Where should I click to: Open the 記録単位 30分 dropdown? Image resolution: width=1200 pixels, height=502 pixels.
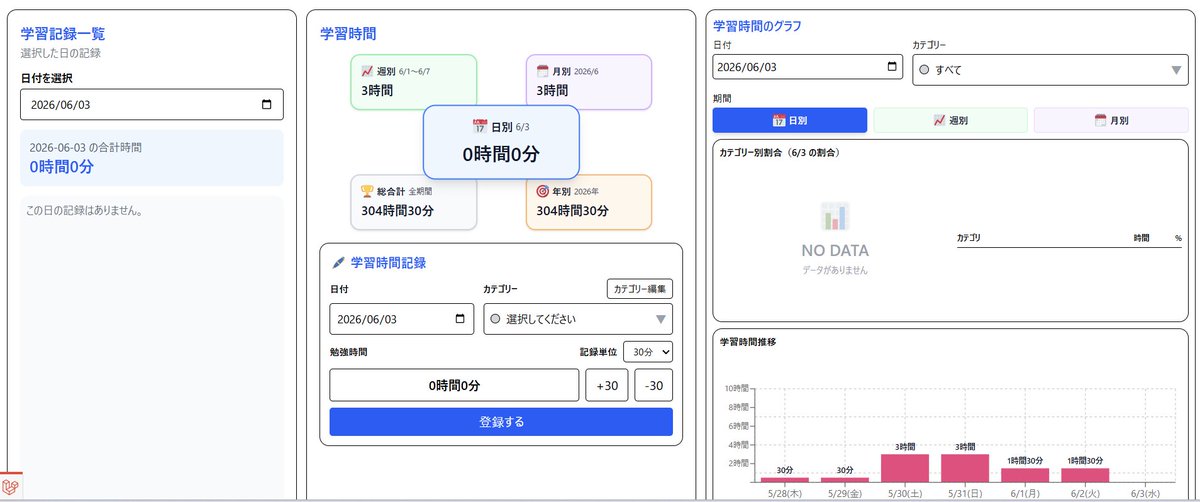[x=648, y=351]
